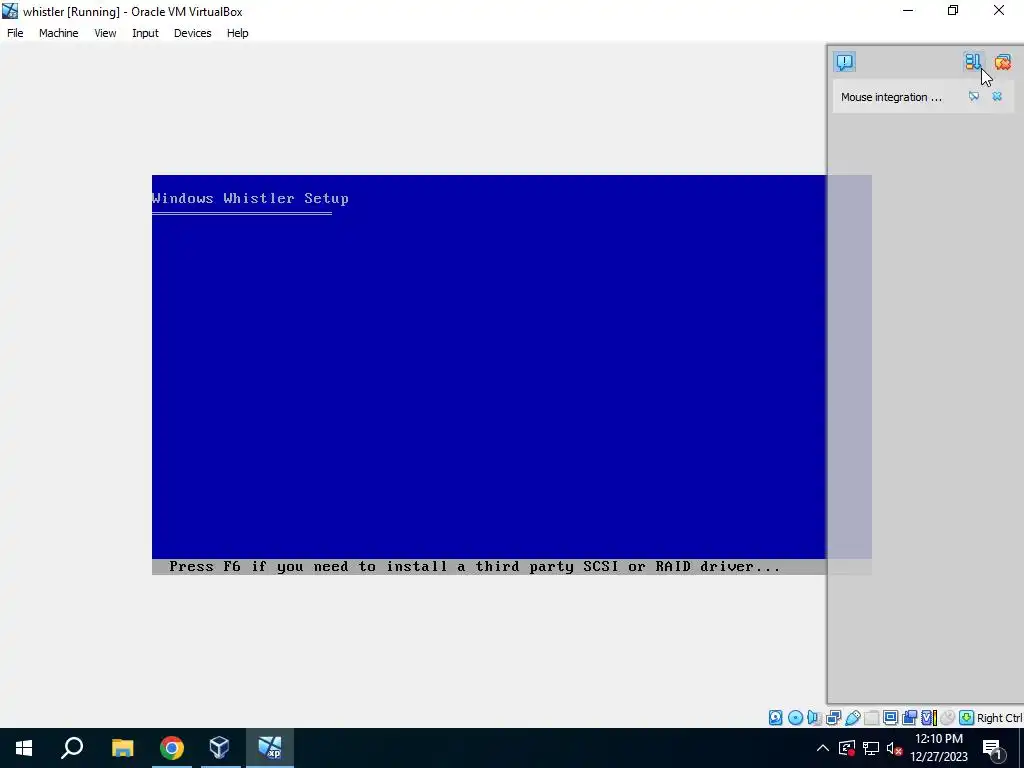
Task: Minimize the VirtualBox window
Action: coord(908,10)
